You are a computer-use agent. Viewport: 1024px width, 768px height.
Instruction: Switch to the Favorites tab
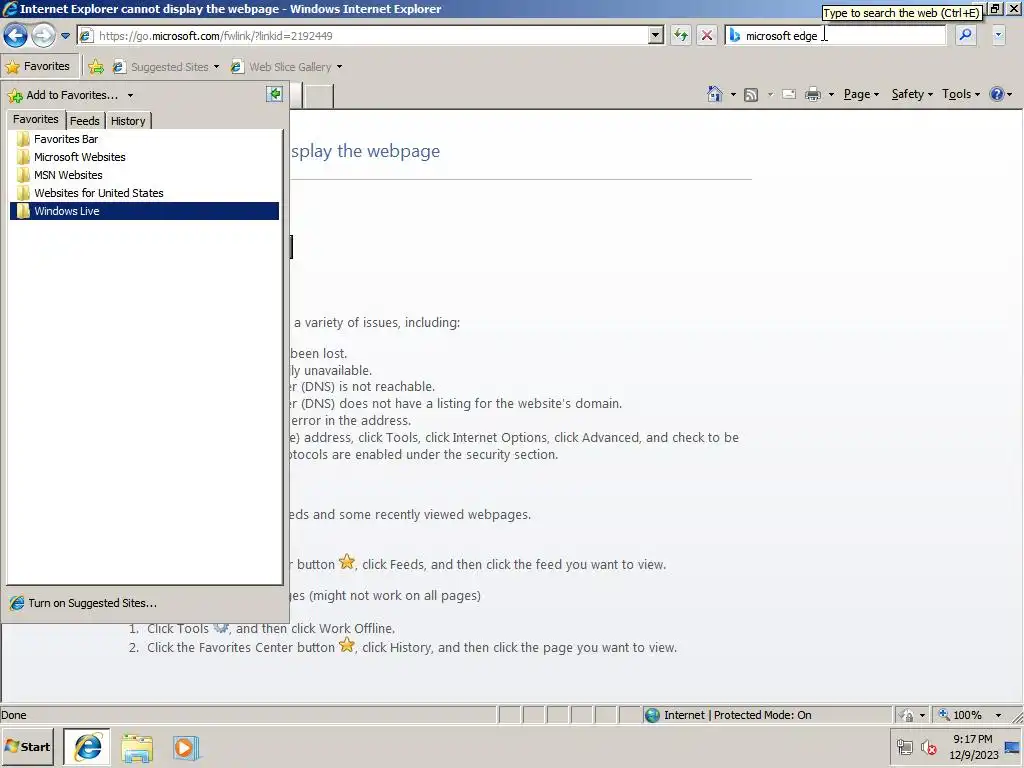pos(36,120)
